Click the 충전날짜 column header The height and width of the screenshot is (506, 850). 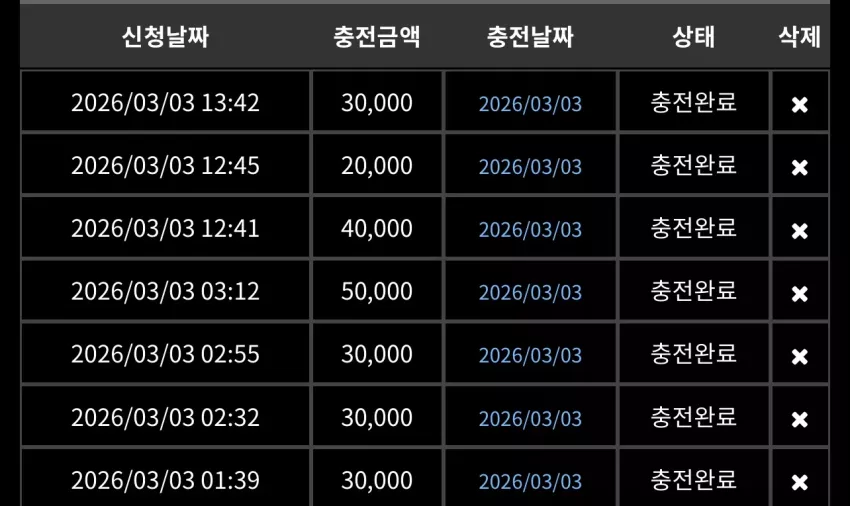pyautogui.click(x=530, y=37)
